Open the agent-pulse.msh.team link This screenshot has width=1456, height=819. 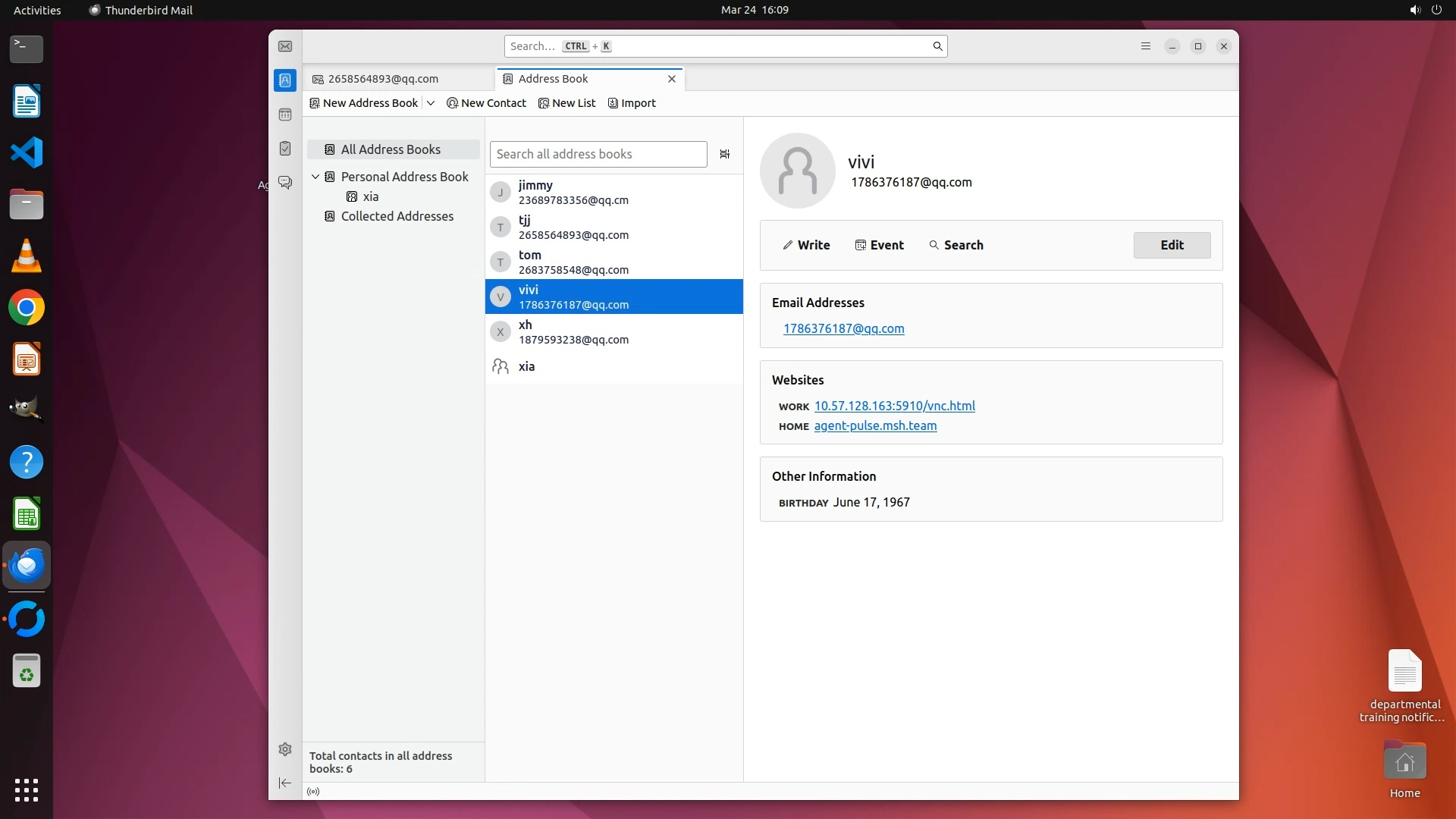click(875, 425)
